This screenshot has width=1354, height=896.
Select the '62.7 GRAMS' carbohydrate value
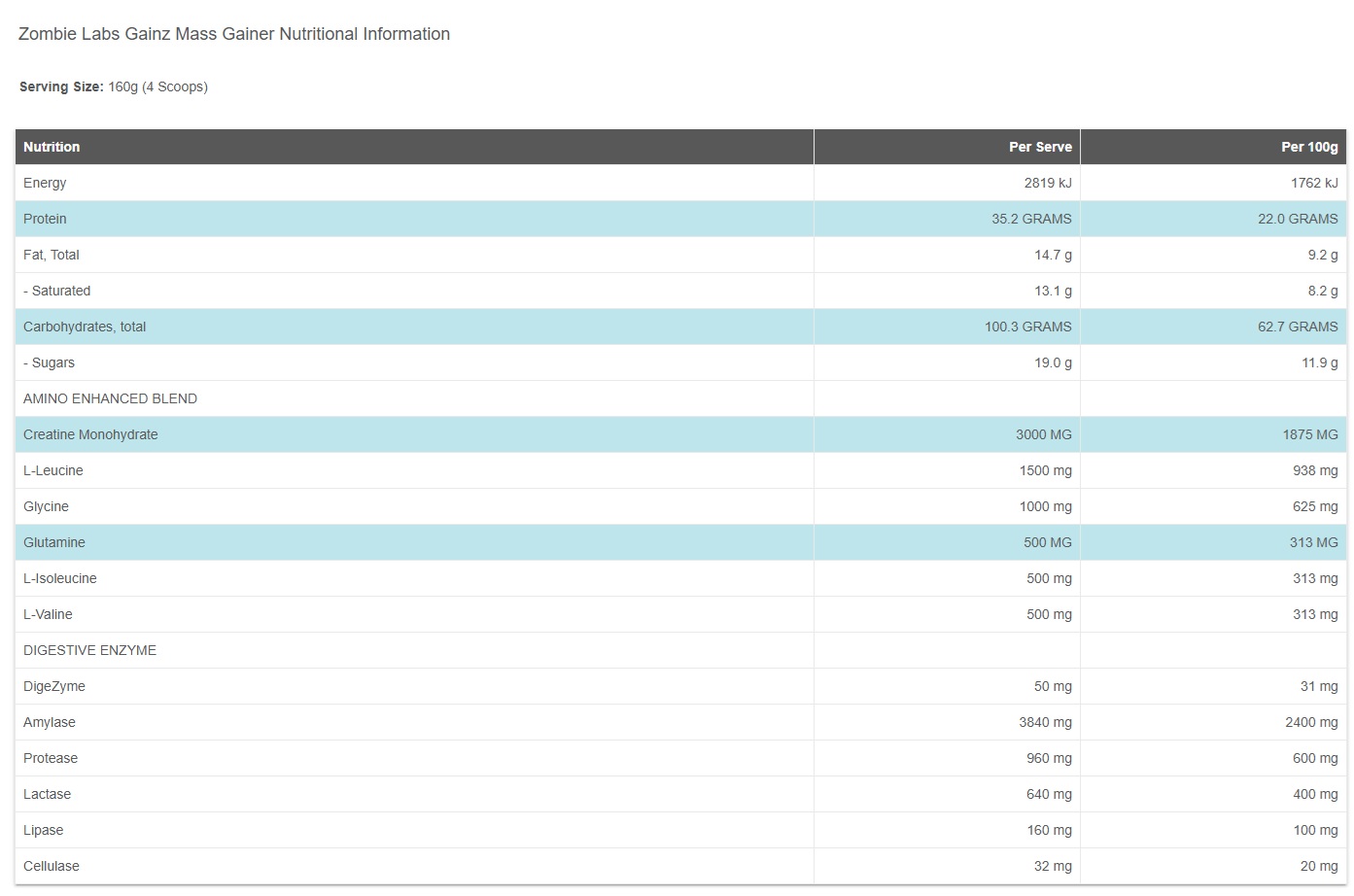click(1298, 327)
